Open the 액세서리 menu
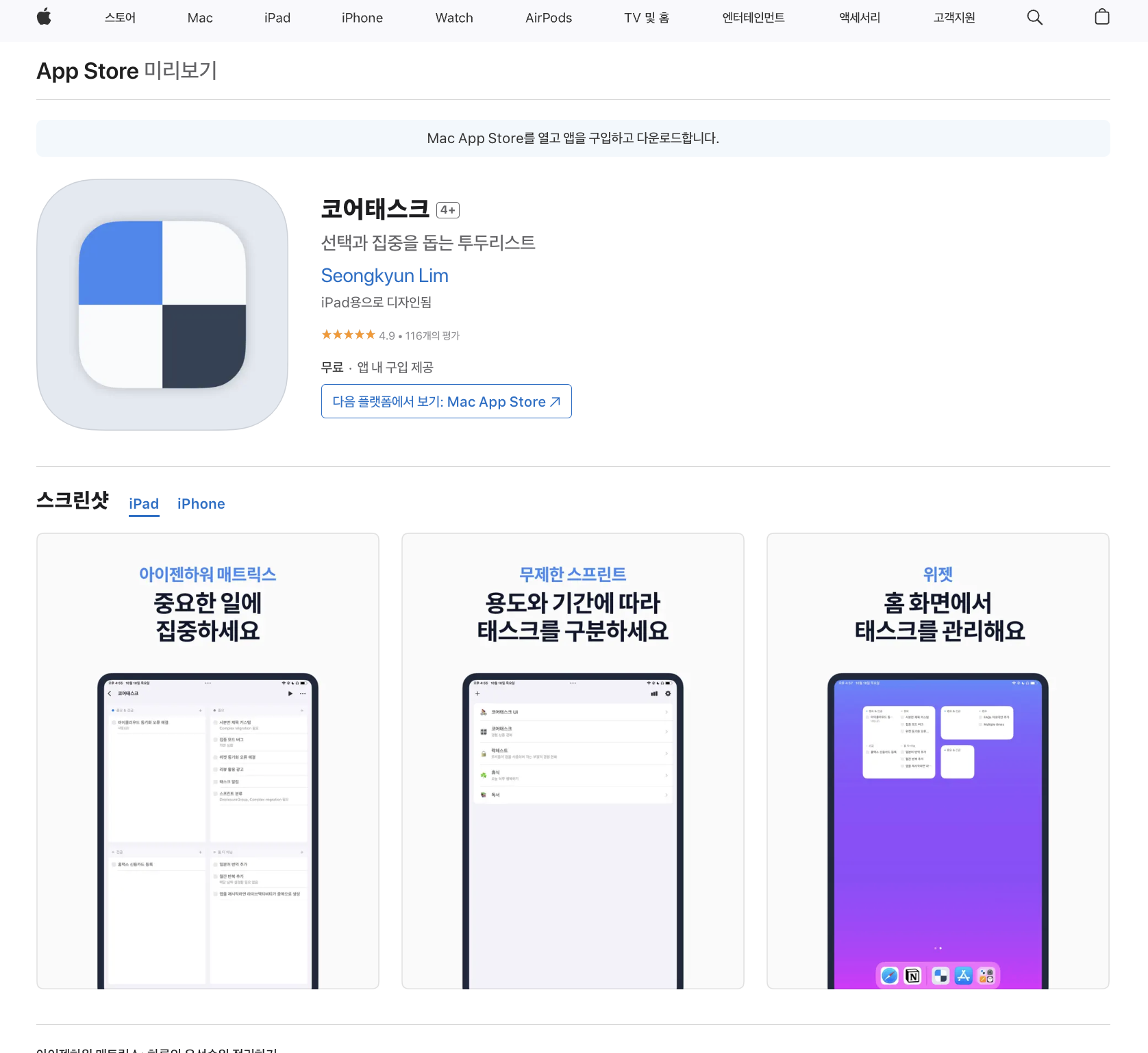Screen dimensions: 1148x1053 pyautogui.click(x=860, y=18)
